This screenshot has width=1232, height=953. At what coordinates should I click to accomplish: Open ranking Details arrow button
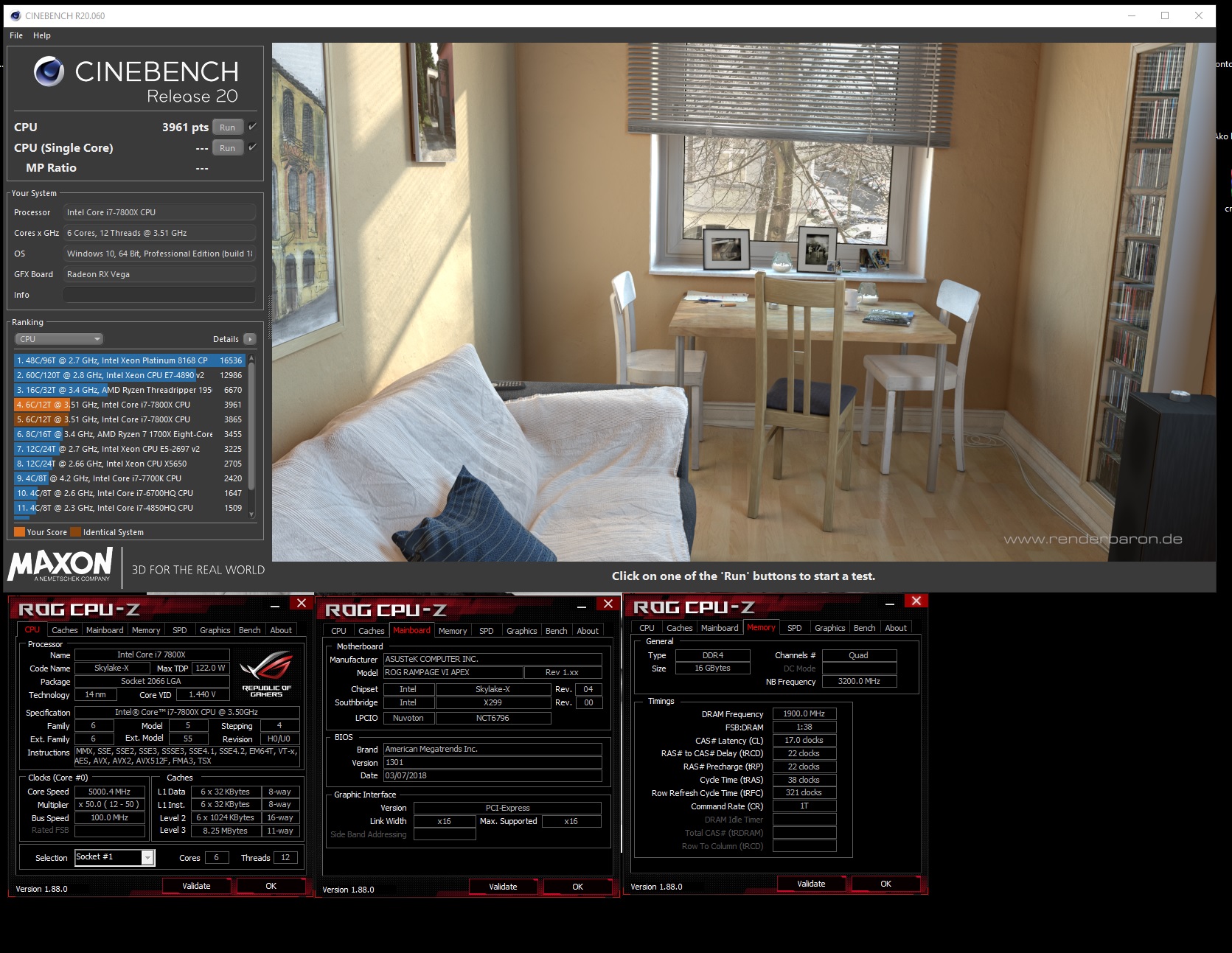point(250,339)
